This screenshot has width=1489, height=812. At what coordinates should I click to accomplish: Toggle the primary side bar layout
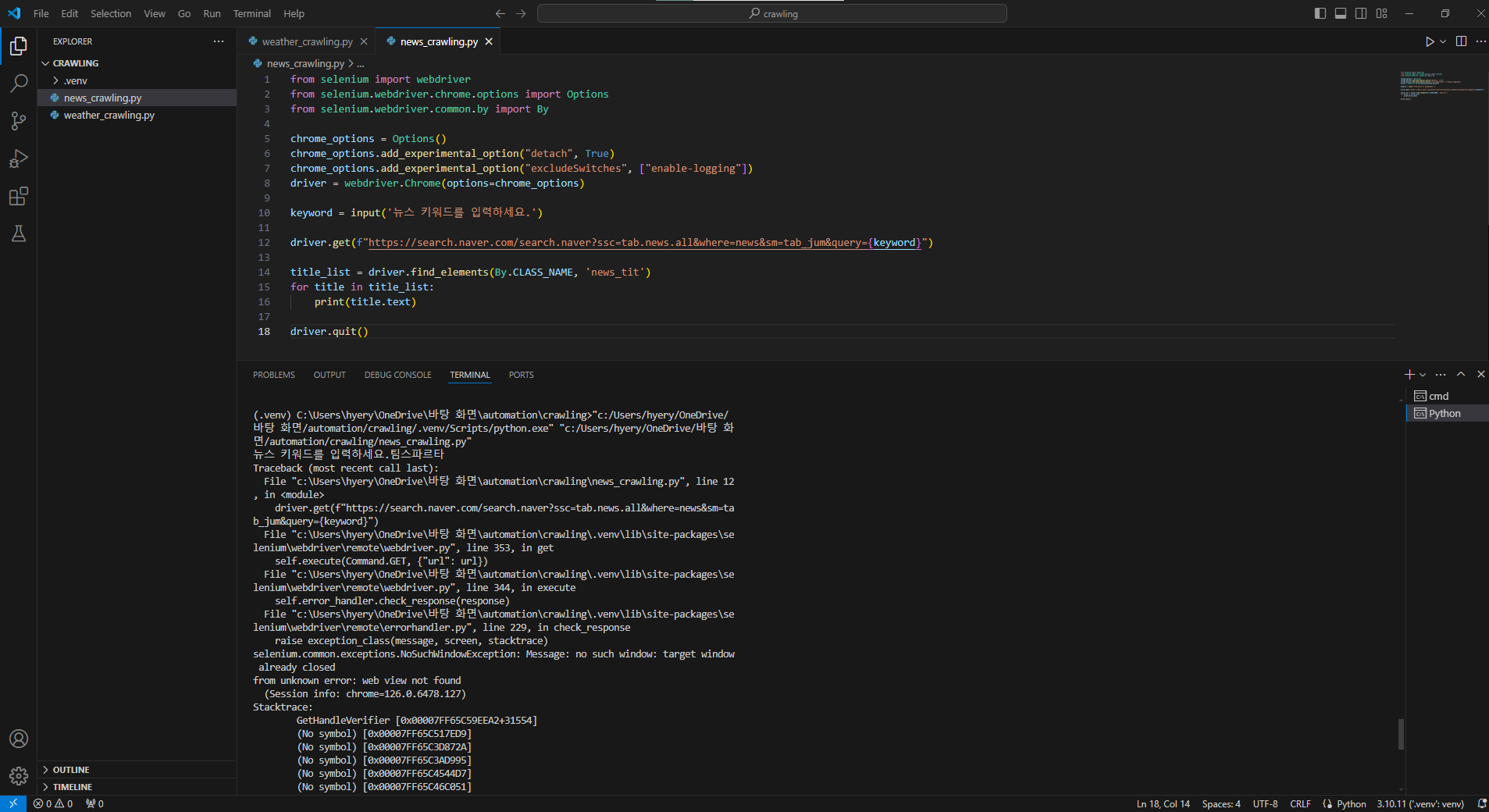click(x=1320, y=13)
